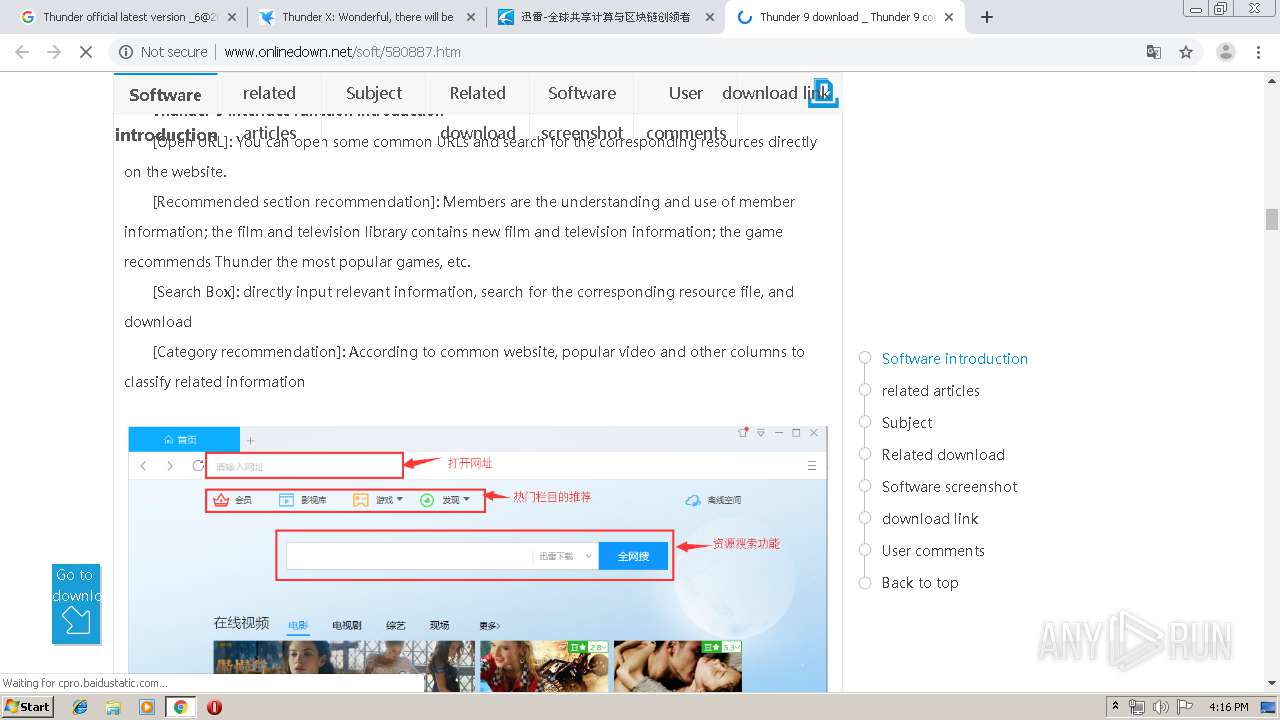Show hidden system tray icons
The width and height of the screenshot is (1280, 720).
[1115, 706]
